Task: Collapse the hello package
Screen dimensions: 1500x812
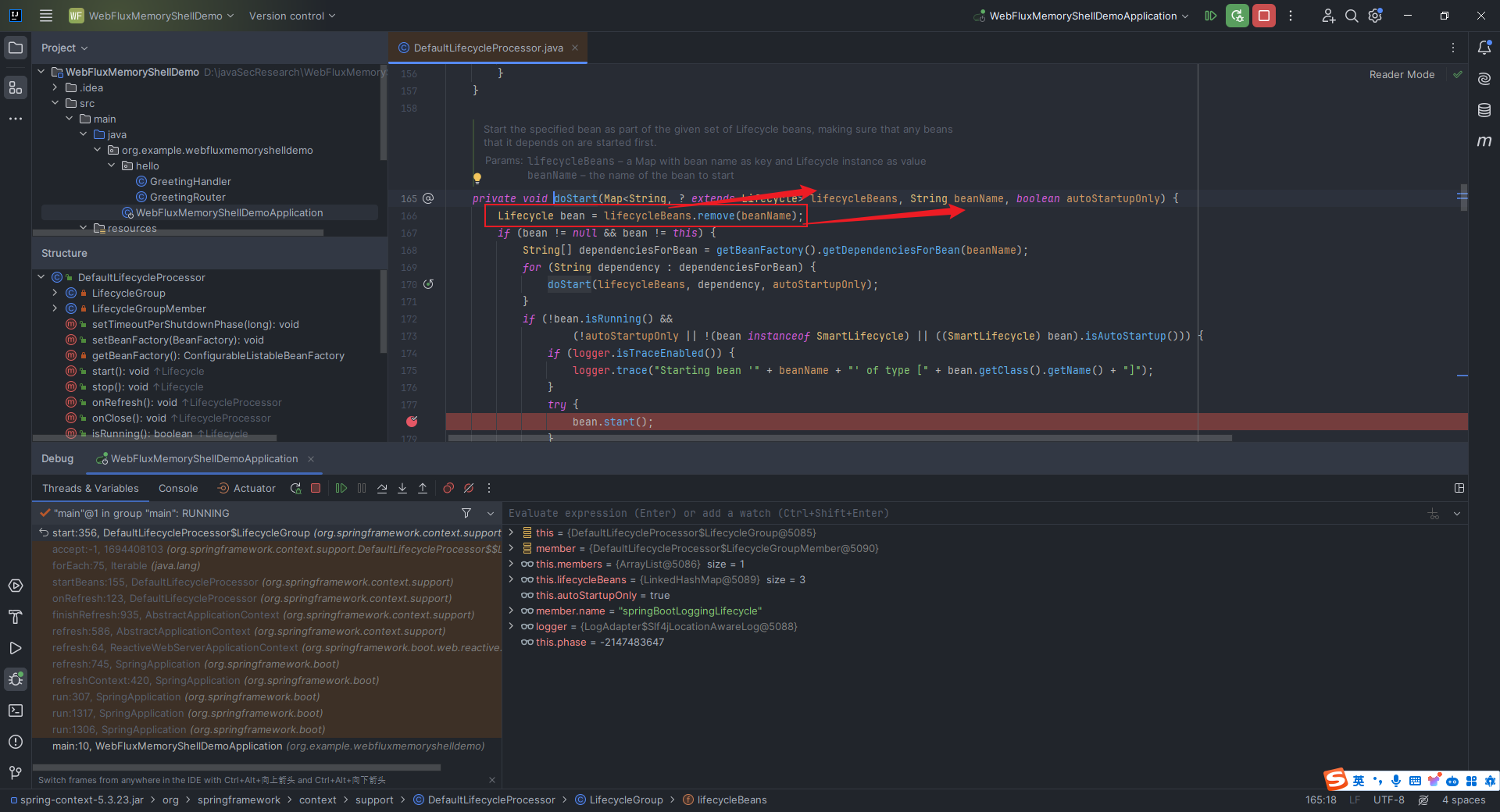Action: pos(111,166)
